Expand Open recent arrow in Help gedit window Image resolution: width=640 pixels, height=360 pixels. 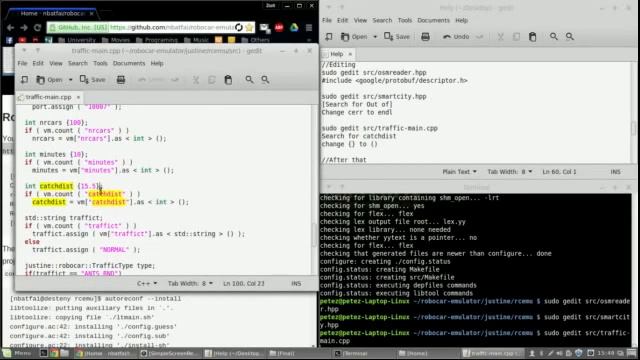(x=375, y=37)
